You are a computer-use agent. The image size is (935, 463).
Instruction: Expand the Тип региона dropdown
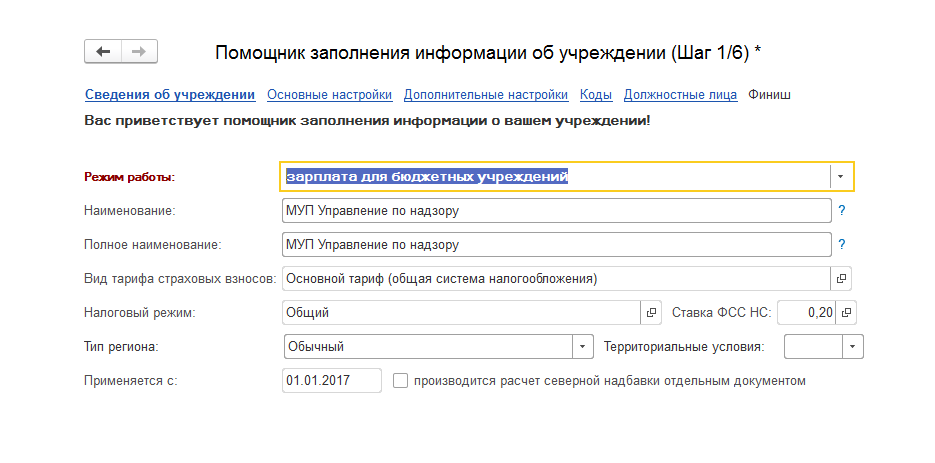click(583, 347)
